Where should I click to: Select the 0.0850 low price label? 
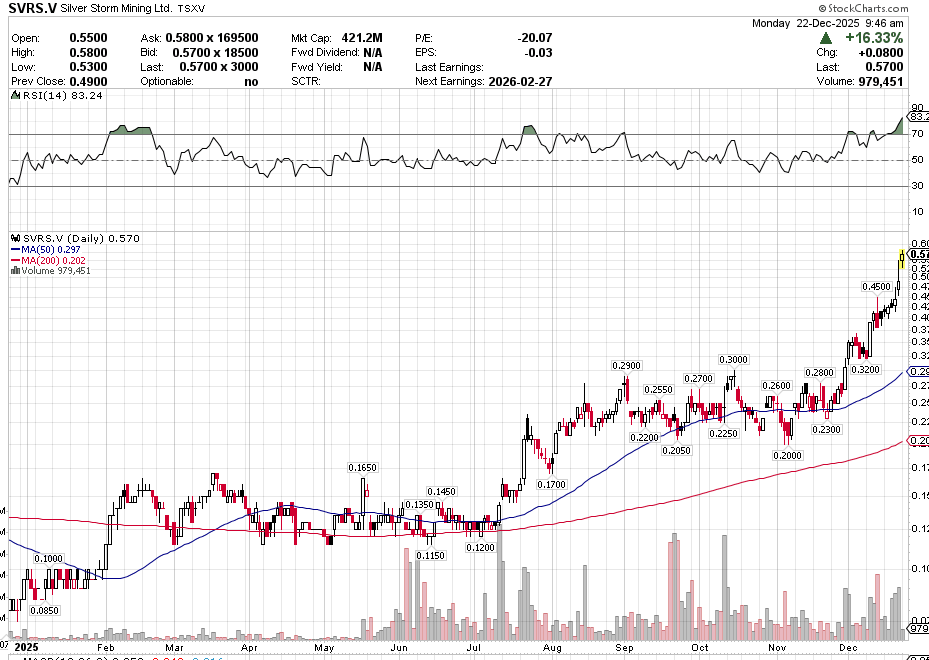coord(44,609)
